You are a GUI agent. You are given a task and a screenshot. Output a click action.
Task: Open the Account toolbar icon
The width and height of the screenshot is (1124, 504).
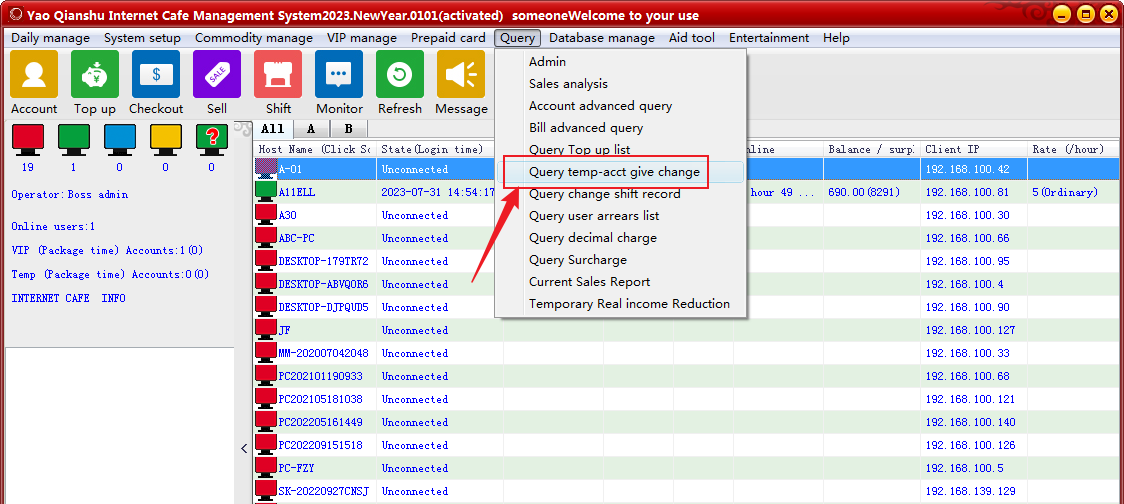coord(34,75)
